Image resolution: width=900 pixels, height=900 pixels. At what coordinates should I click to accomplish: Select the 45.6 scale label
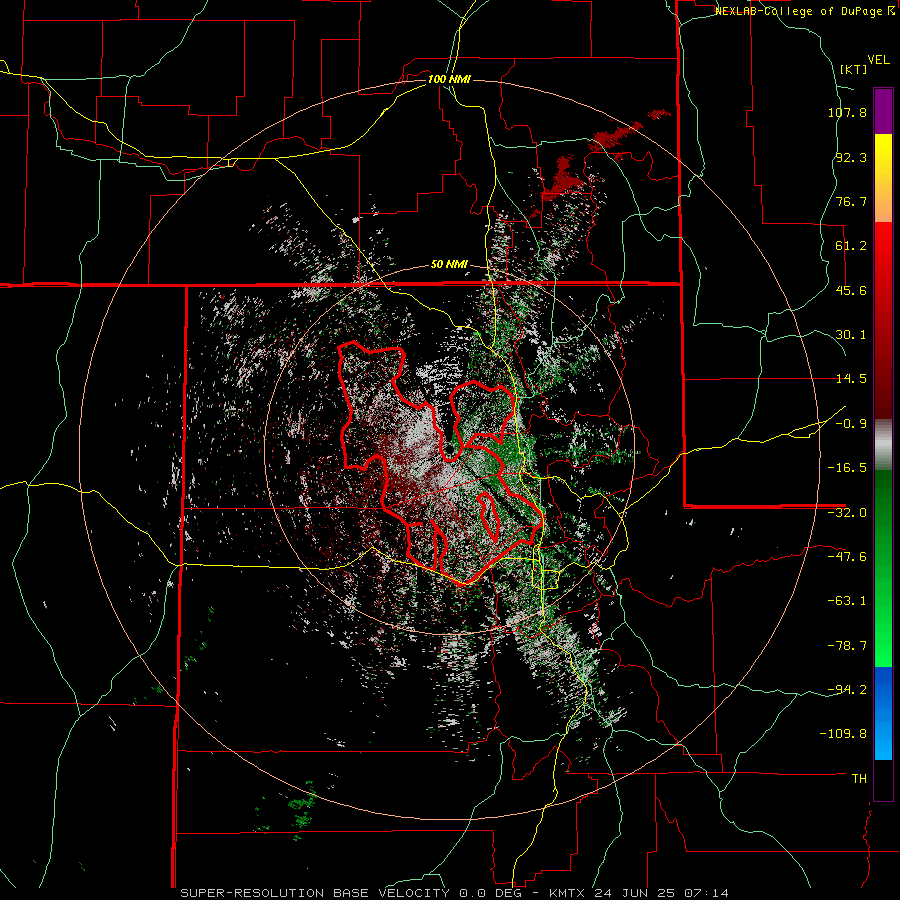click(x=851, y=290)
